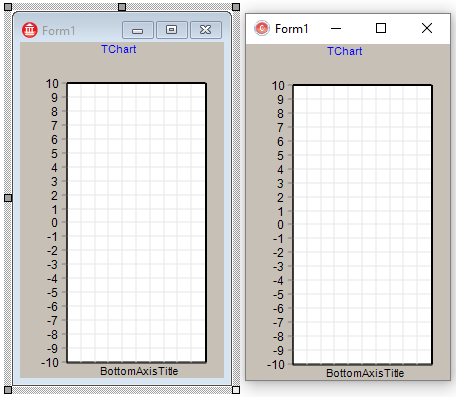Click the top-right designer sizing handle
Screen dimensions: 456x397
click(236, 7)
